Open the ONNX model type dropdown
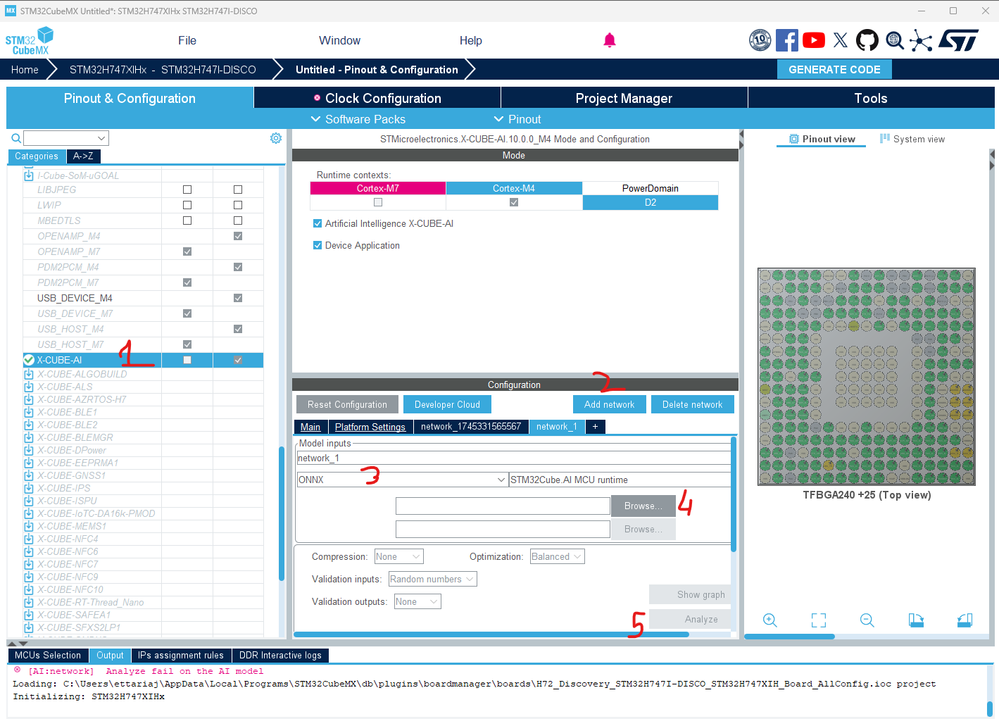The height and width of the screenshot is (724, 999). 402,480
